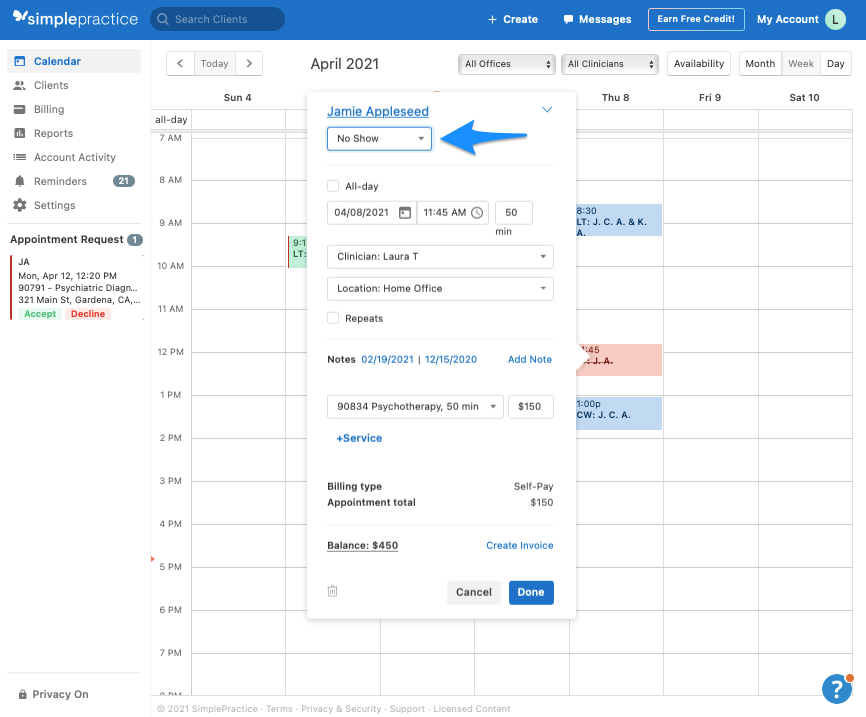Screen dimensions: 866x717
Task: Select the Day view tab
Action: (836, 63)
